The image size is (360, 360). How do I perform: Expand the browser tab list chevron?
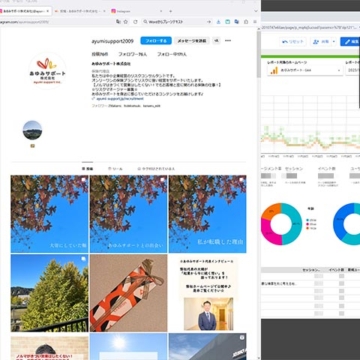(x=256, y=11)
